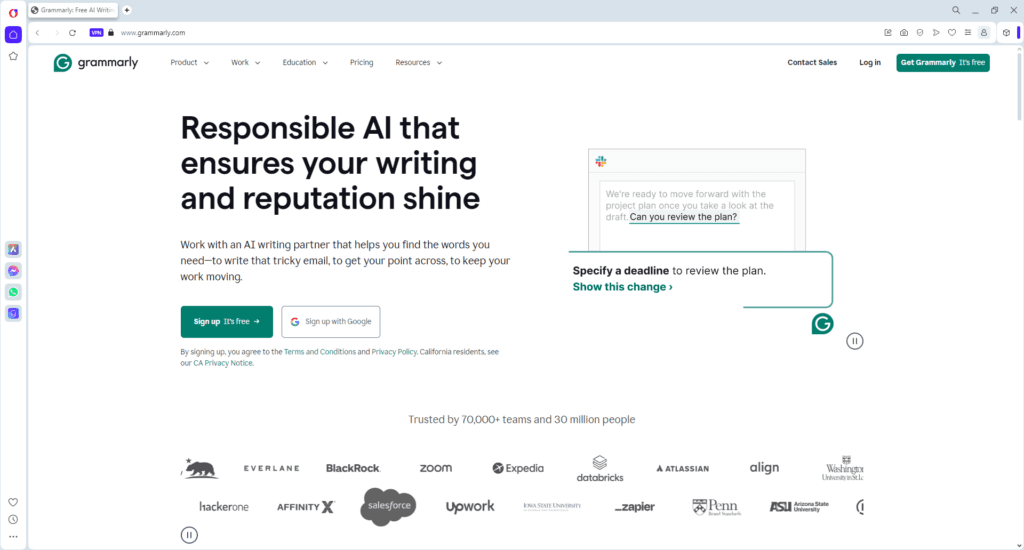Click the Affinity X logo
The image size is (1024, 550).
[x=306, y=507]
